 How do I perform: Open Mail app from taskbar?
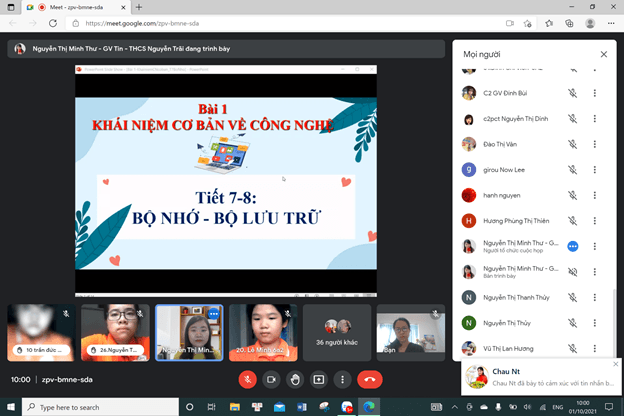(279, 407)
